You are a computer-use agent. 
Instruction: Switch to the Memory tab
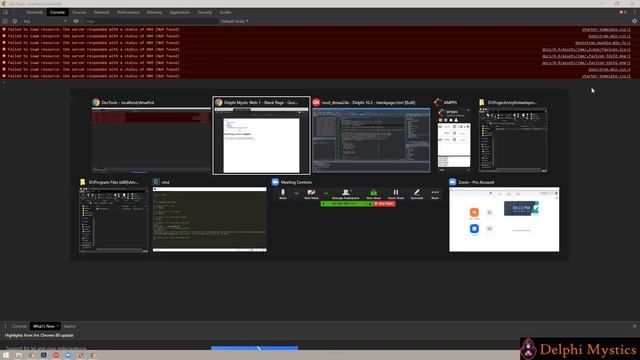(x=154, y=12)
